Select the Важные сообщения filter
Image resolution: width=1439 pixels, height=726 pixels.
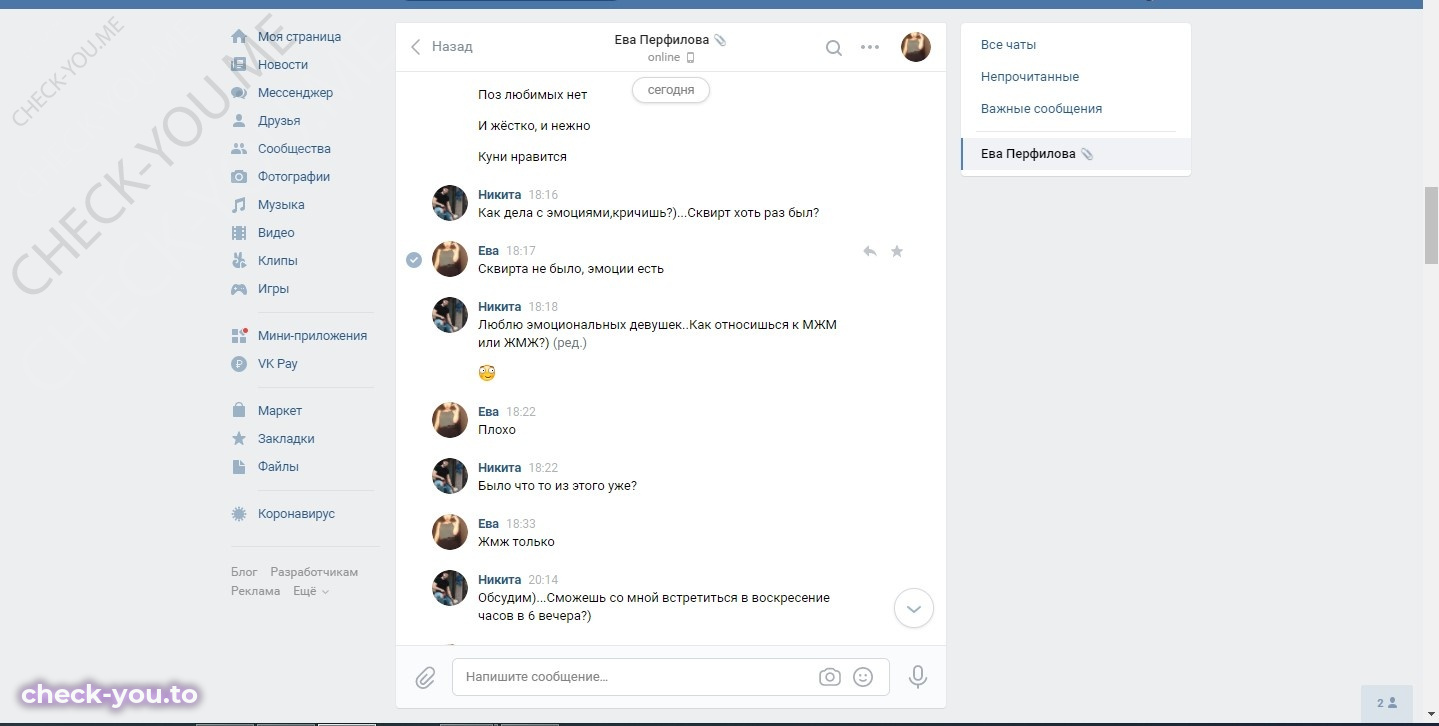pos(1041,109)
